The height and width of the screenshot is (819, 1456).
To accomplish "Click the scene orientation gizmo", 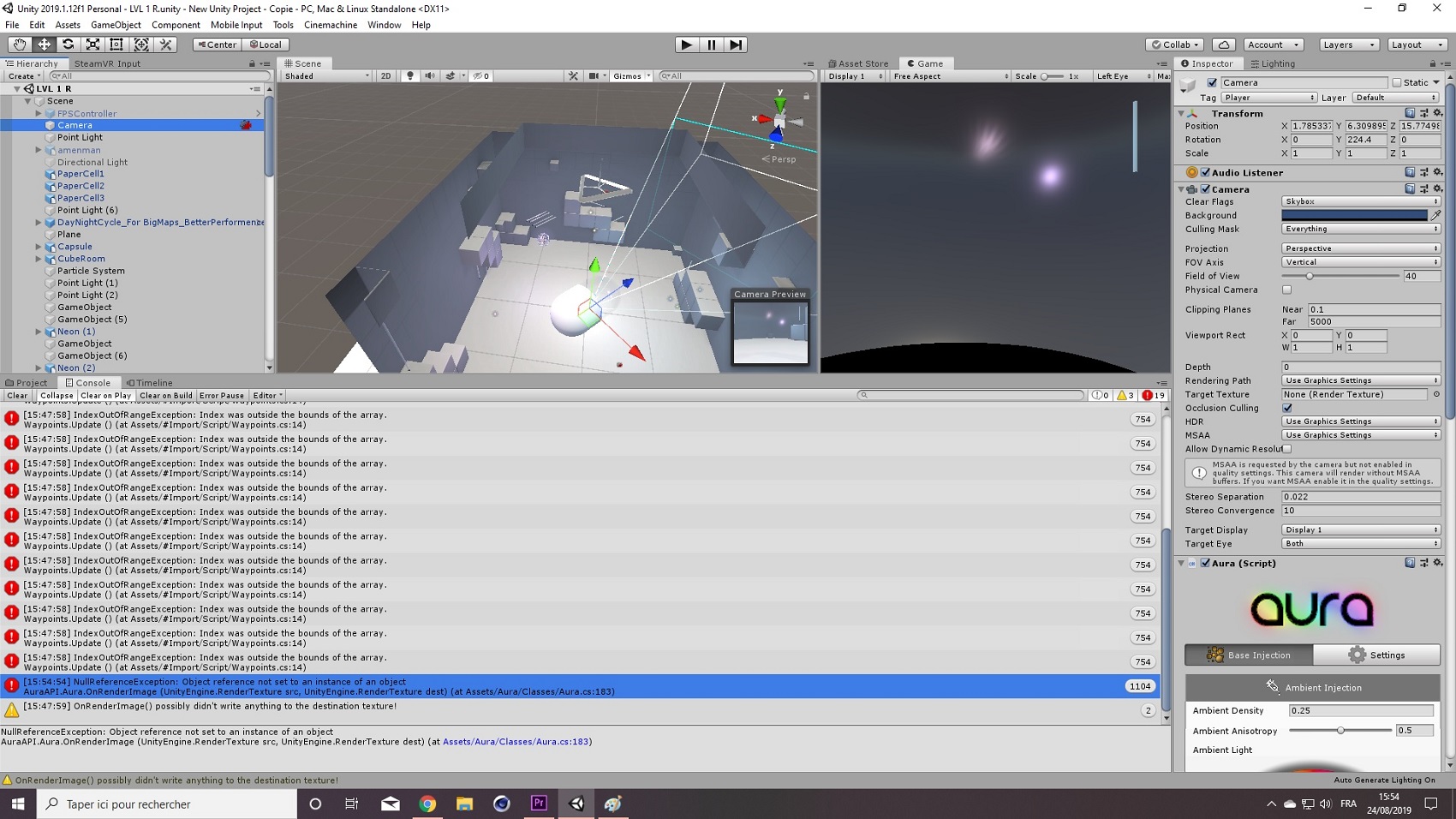I will point(779,121).
